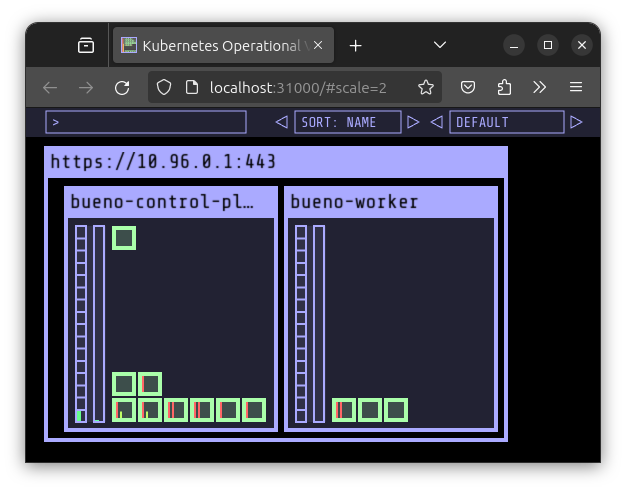
Task: Click control-plane memory usage vertical bar
Action: coord(99,324)
